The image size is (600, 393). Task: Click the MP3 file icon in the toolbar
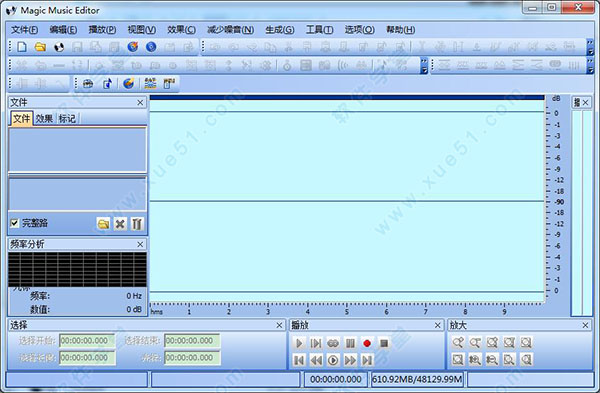169,83
